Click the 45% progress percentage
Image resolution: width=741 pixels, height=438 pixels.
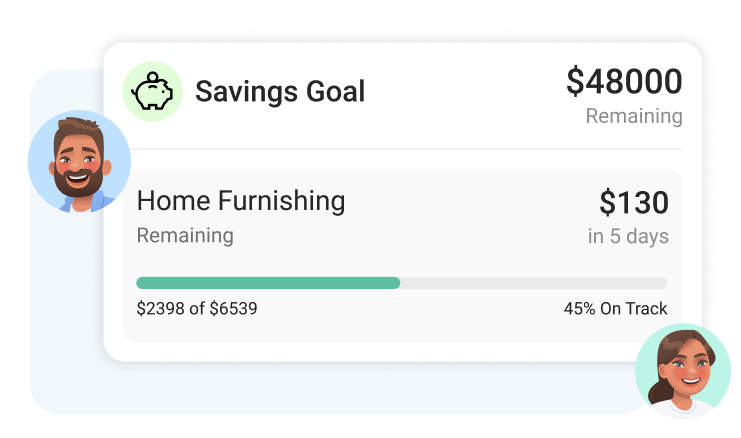[579, 309]
